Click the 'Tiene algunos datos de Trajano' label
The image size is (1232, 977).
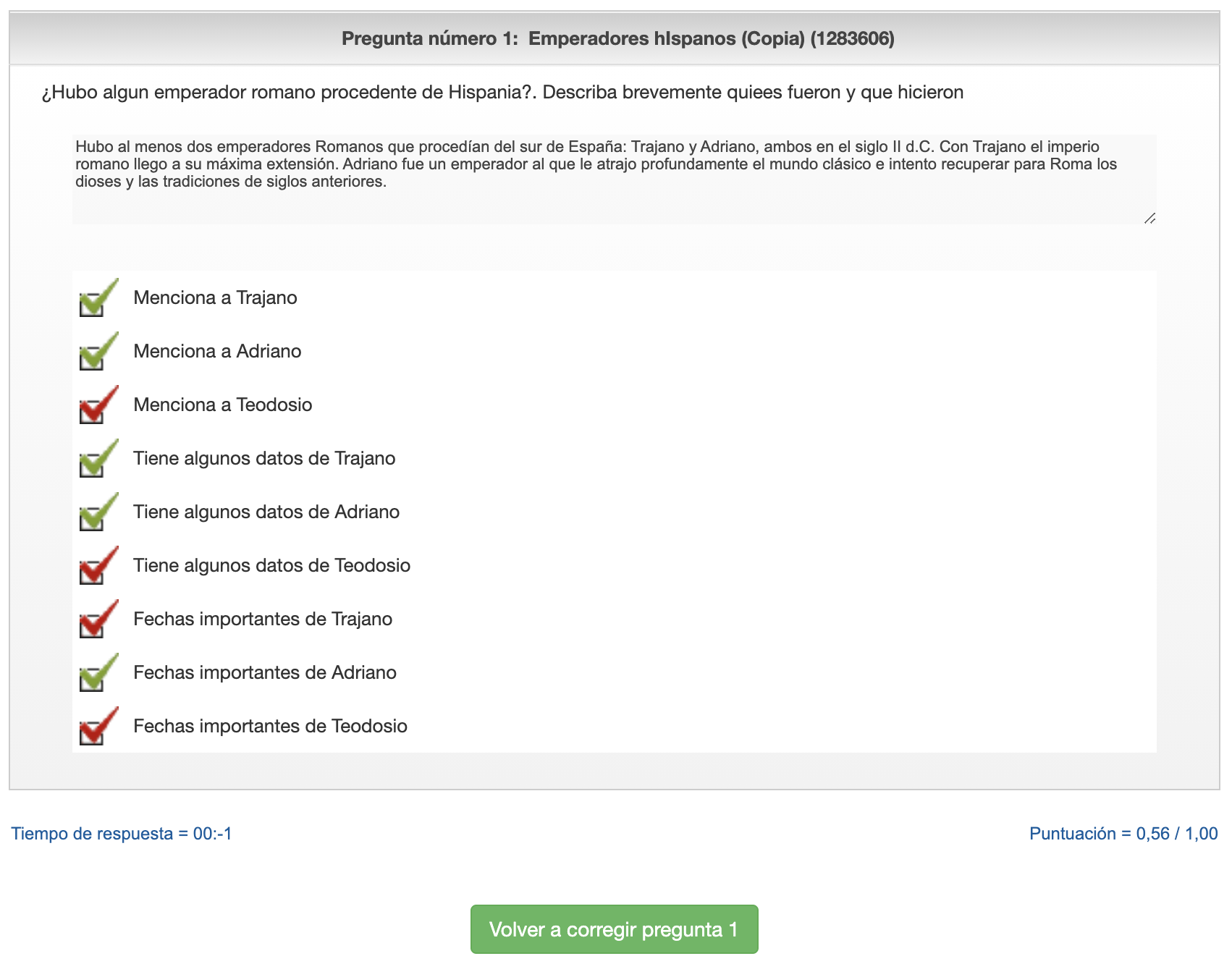(264, 458)
